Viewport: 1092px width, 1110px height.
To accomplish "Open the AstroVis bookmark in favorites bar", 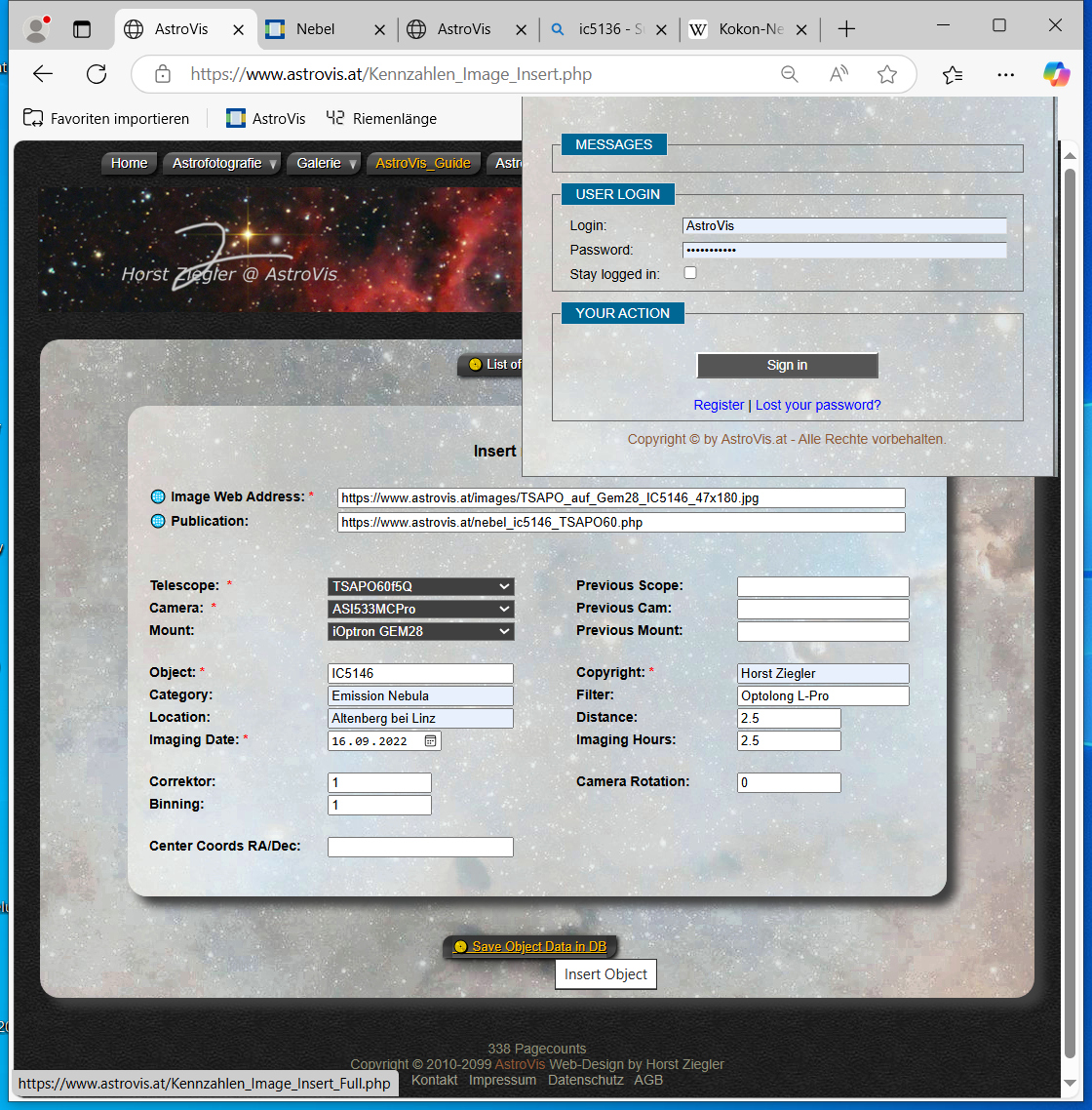I will click(266, 118).
